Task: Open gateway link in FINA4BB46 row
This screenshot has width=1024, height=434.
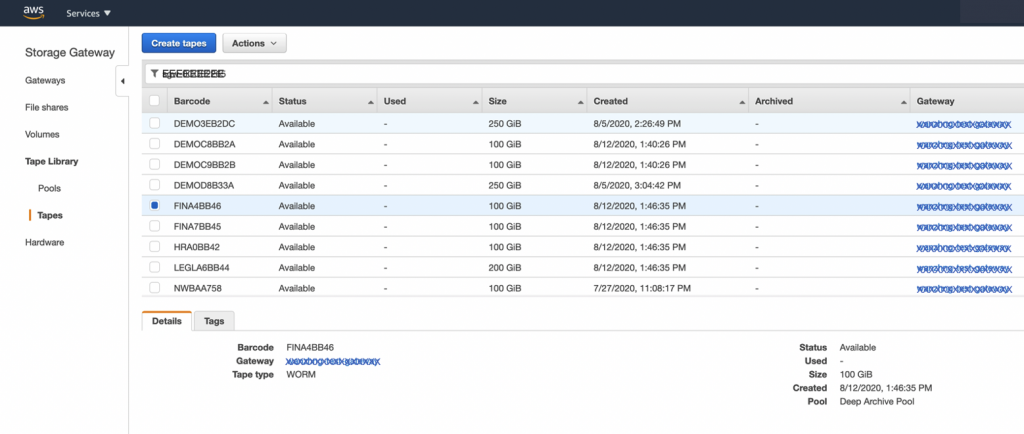Action: coord(964,206)
